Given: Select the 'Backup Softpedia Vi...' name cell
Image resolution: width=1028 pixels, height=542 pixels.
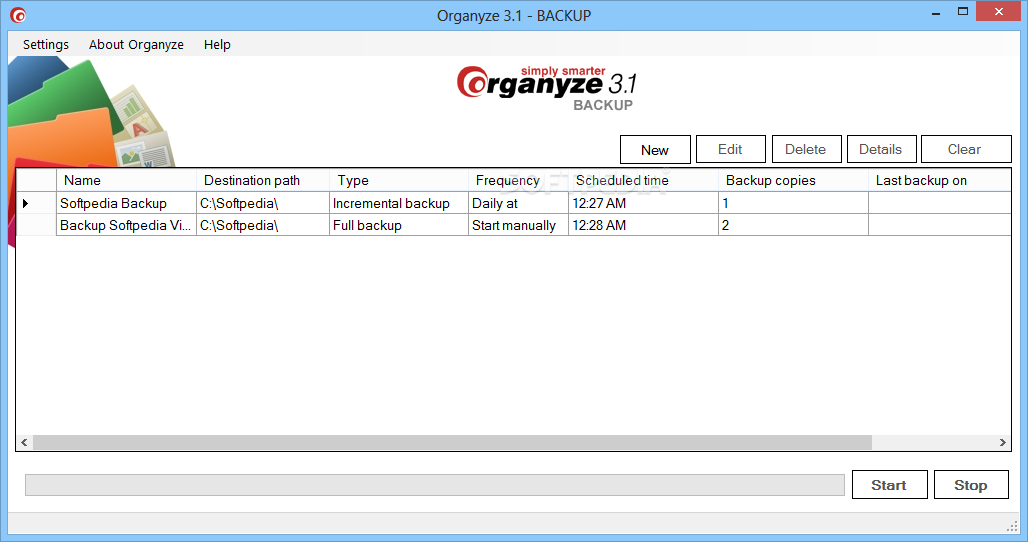Looking at the screenshot, I should [127, 225].
